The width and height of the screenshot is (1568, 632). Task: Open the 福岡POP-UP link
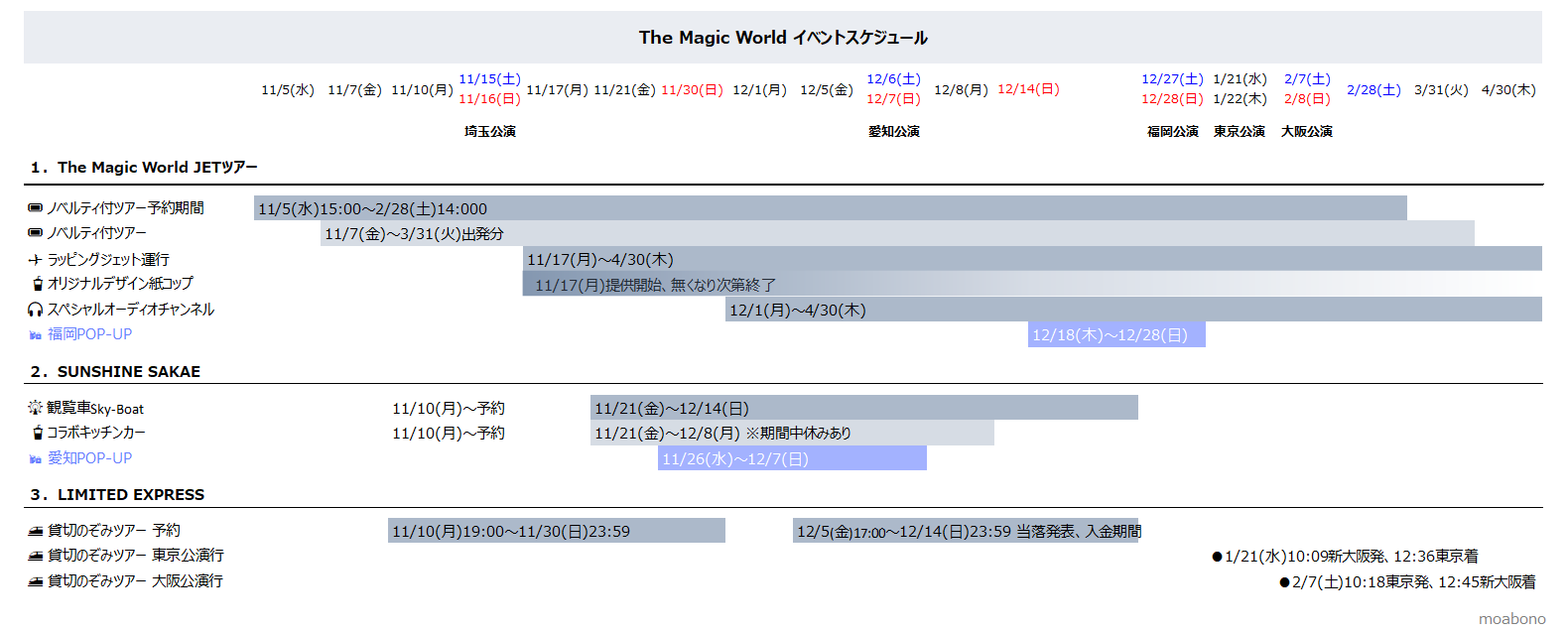89,334
